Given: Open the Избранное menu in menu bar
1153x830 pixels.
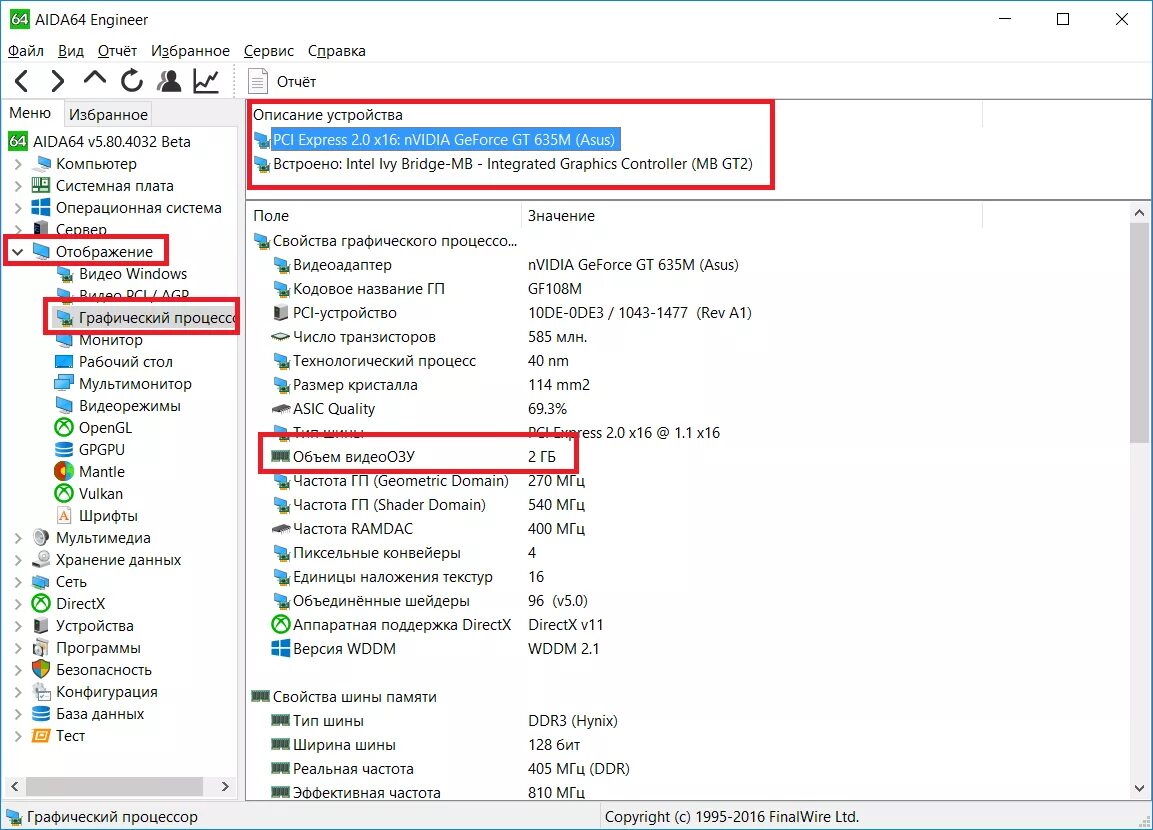Looking at the screenshot, I should pos(190,51).
